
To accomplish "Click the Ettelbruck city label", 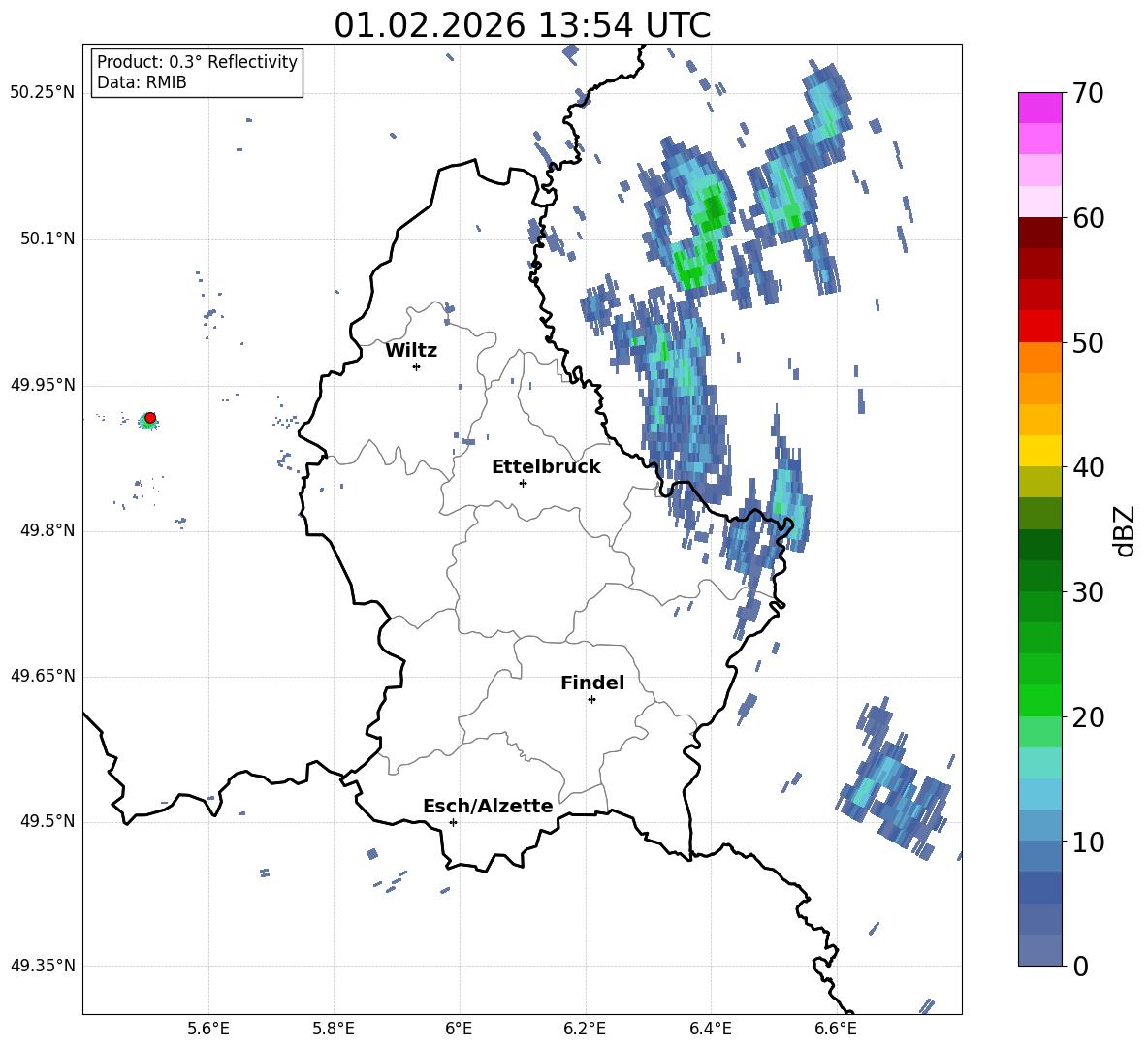I will coord(546,467).
